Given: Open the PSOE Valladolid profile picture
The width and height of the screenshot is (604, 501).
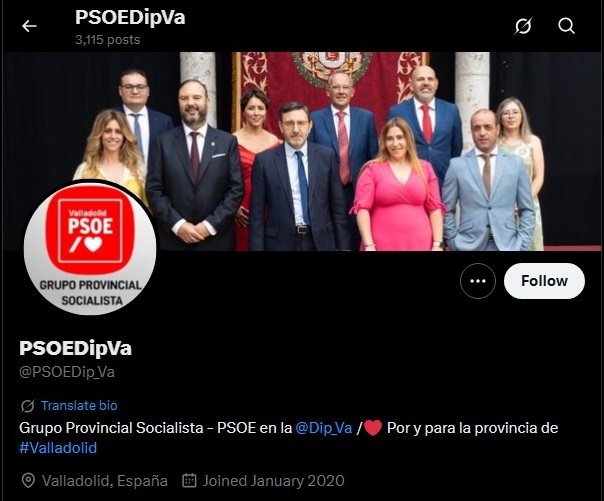Looking at the screenshot, I should [x=90, y=248].
